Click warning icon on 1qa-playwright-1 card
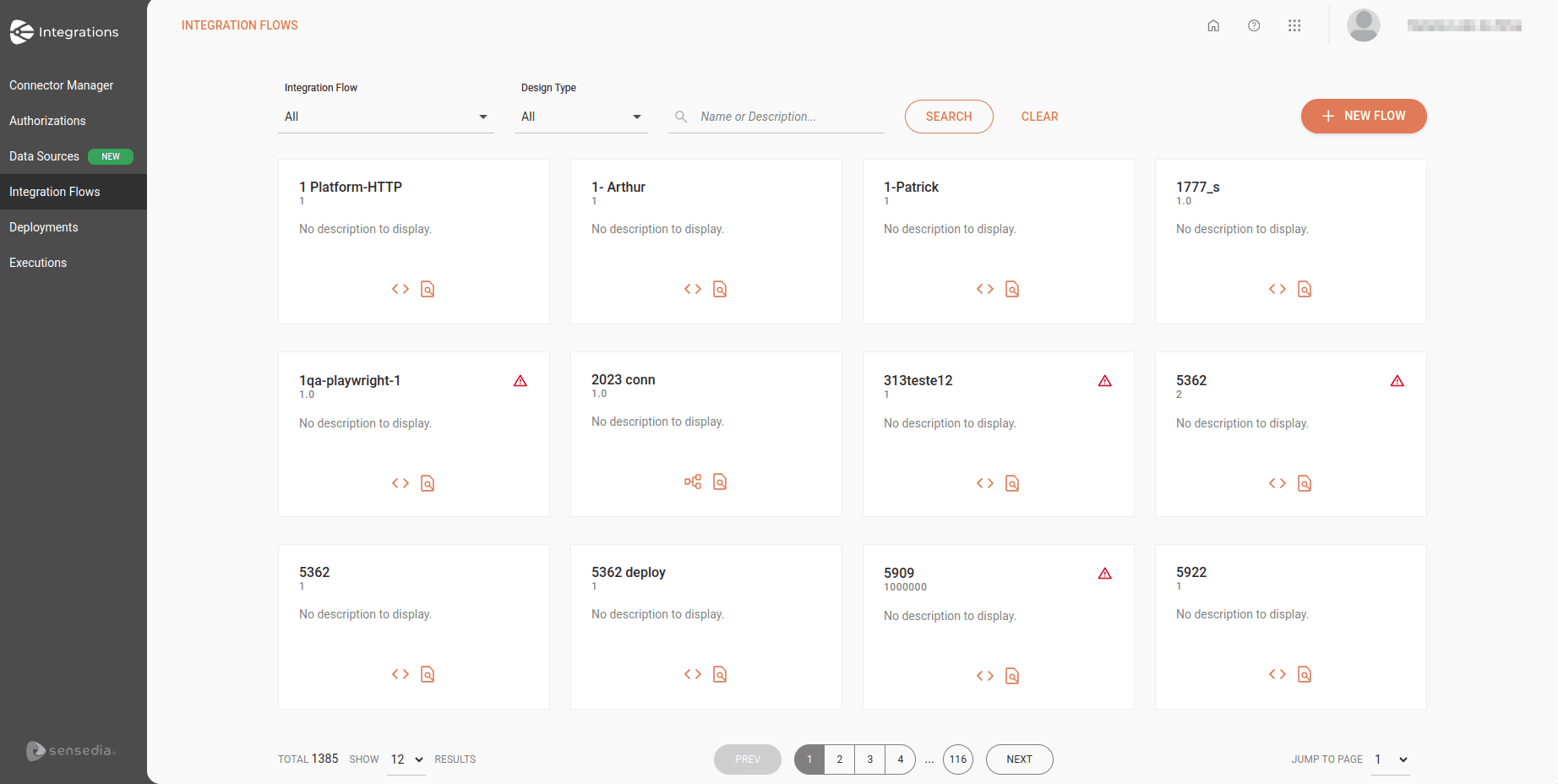 tap(520, 381)
